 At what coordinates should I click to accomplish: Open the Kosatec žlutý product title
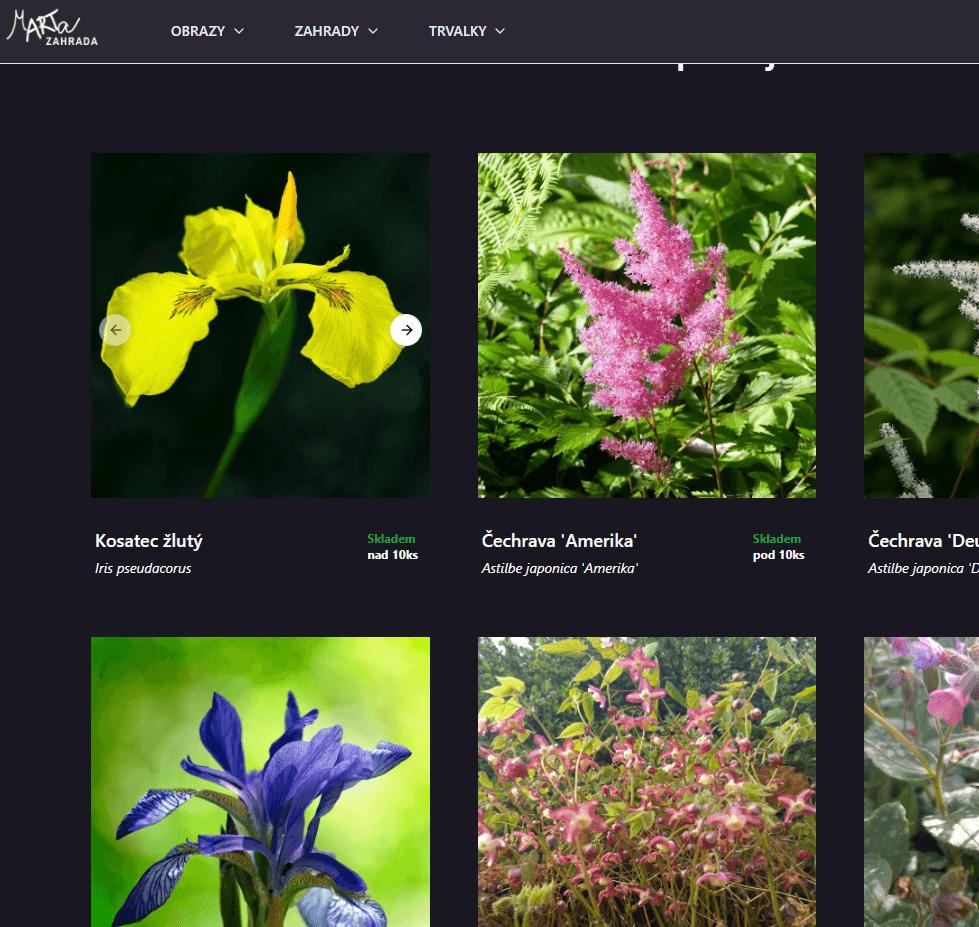149,541
